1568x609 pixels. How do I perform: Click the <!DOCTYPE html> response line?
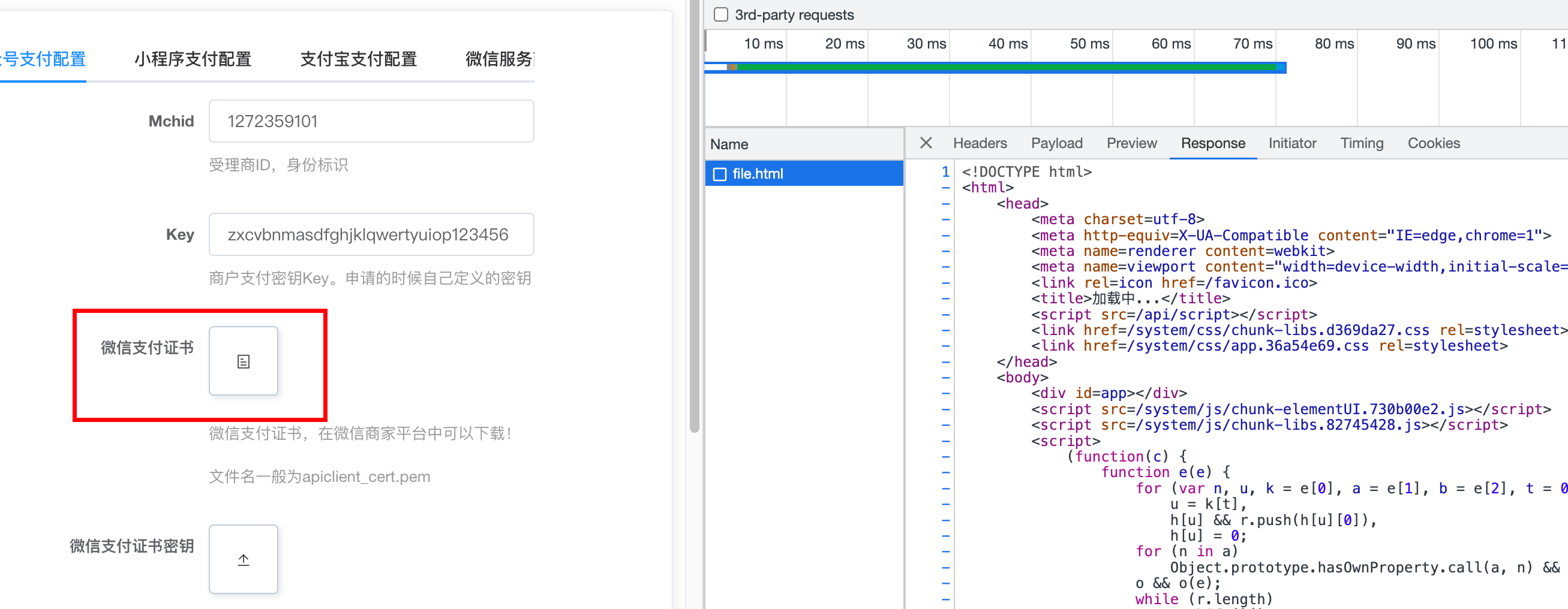click(1026, 172)
